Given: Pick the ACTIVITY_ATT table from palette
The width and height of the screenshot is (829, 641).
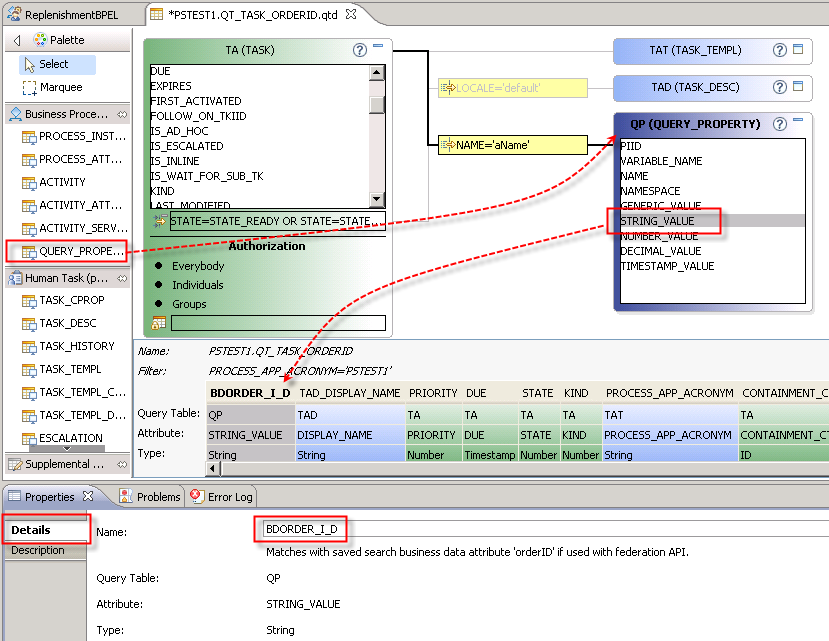Looking at the screenshot, I should [x=74, y=205].
